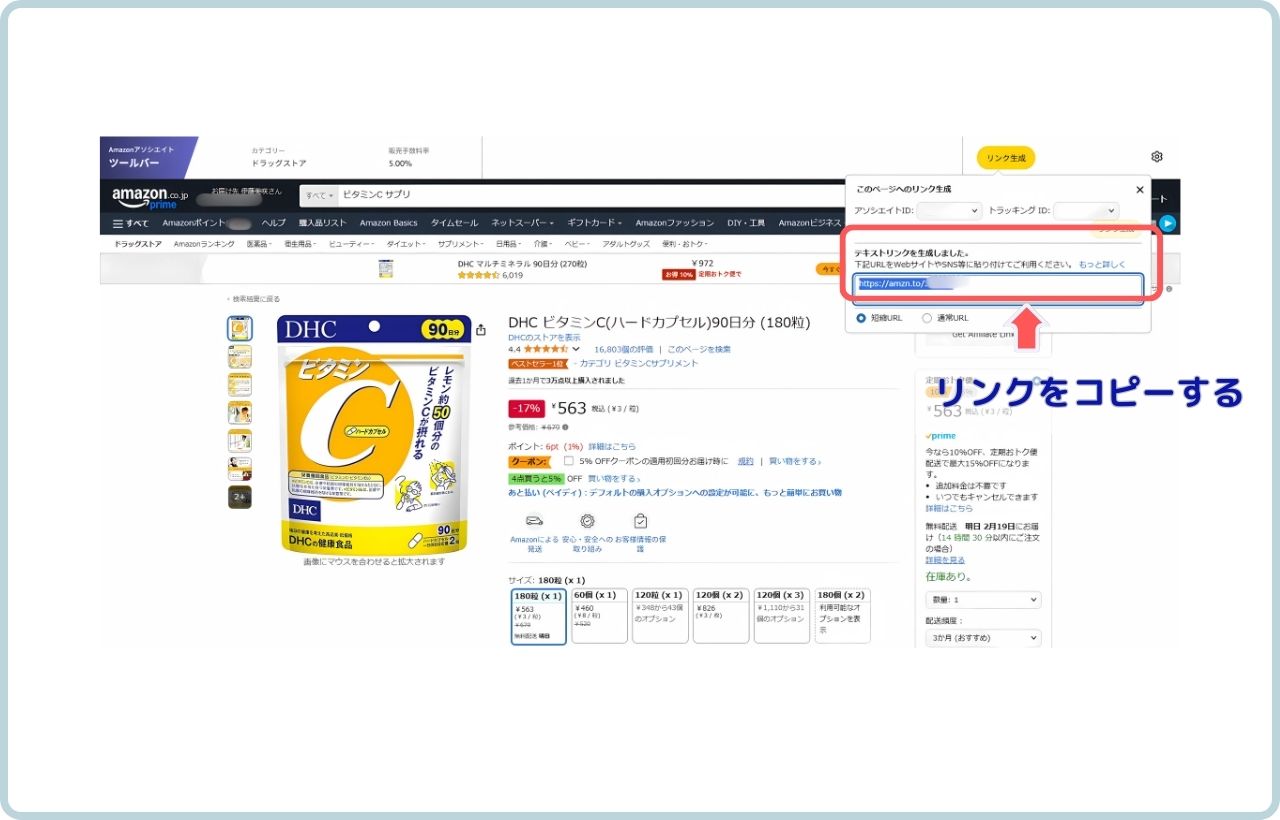Select the sixth product thumbnail image
The height and width of the screenshot is (820, 1280).
coord(240,469)
